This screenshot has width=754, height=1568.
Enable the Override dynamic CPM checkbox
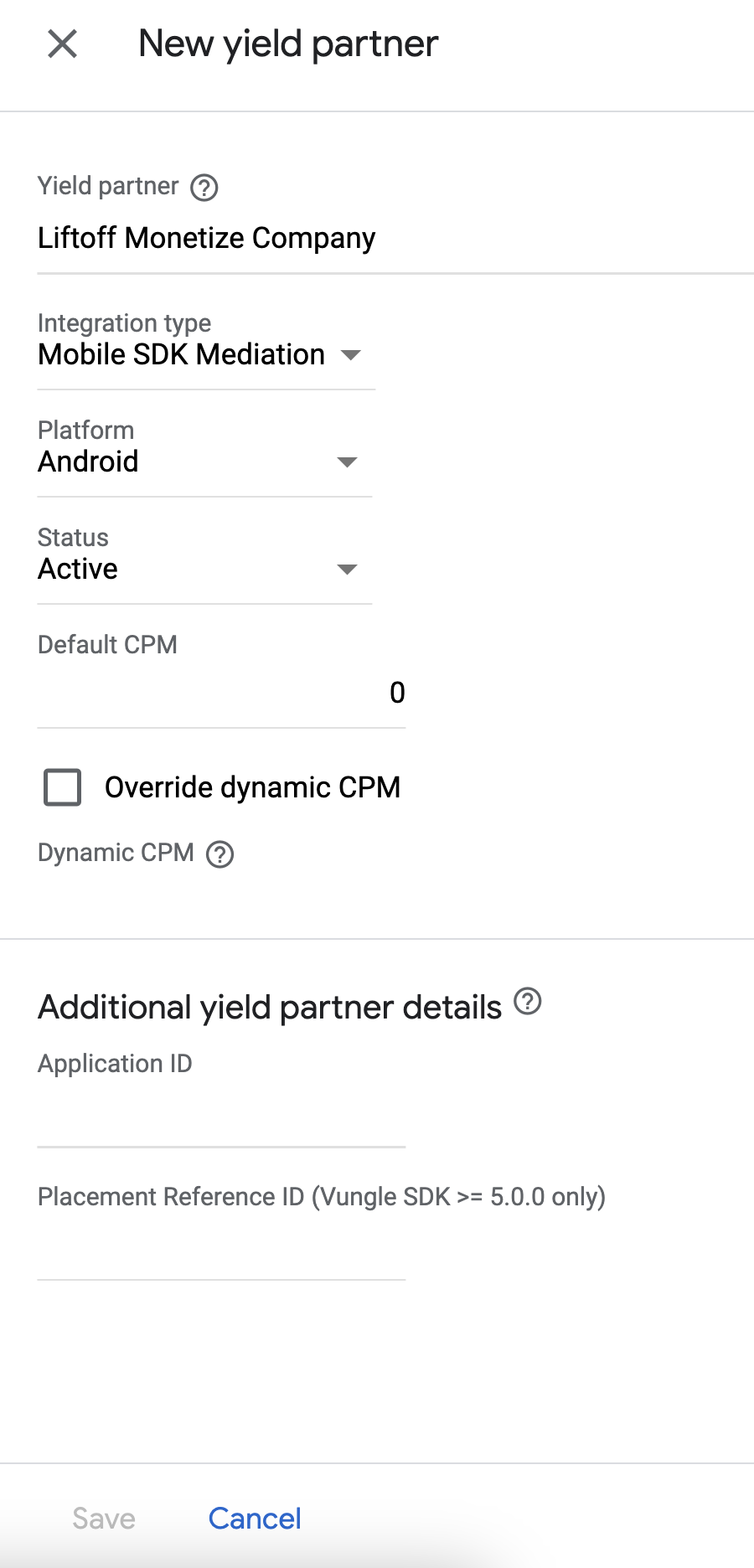(63, 787)
